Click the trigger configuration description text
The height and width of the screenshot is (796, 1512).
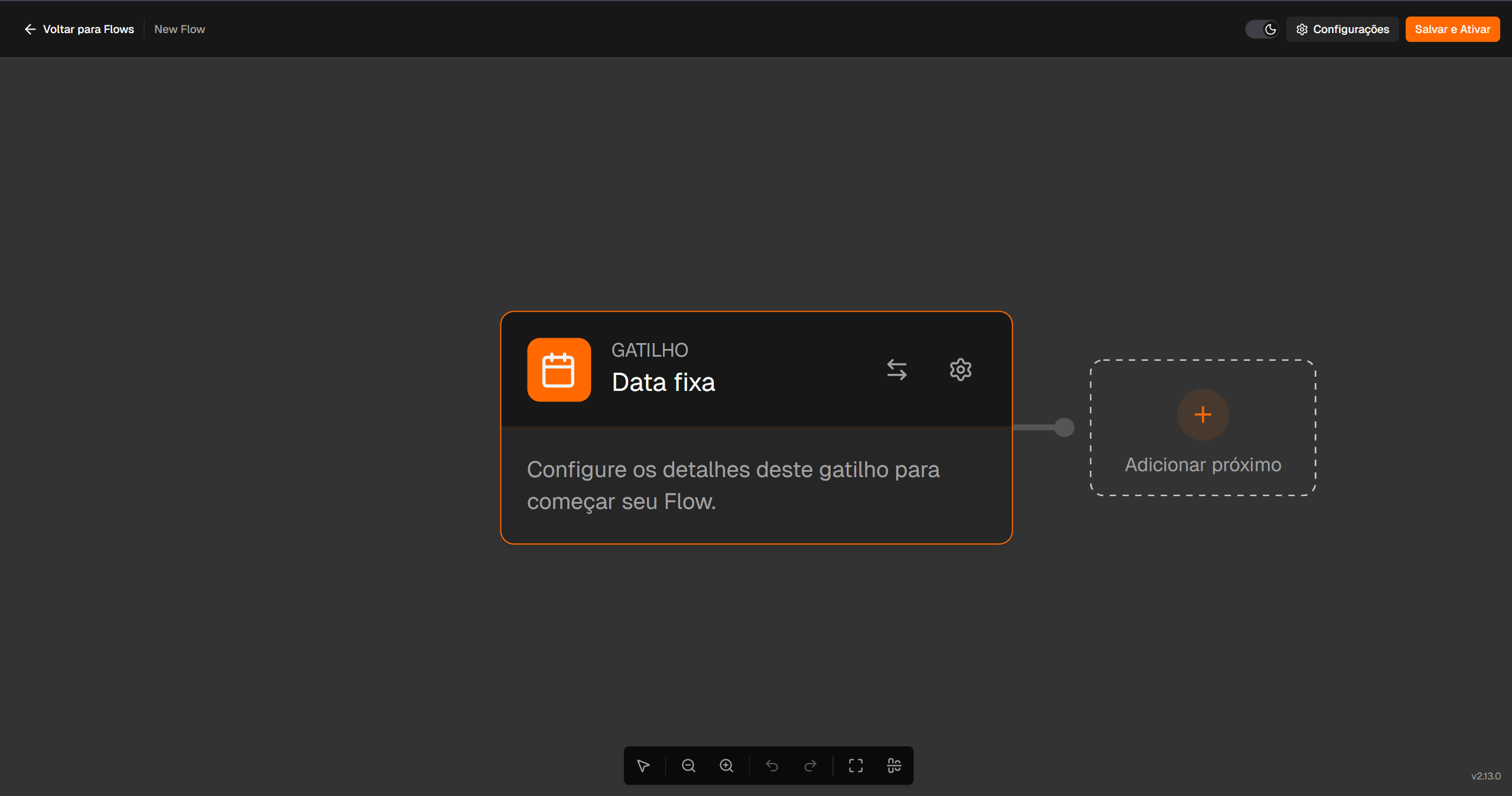click(x=733, y=485)
